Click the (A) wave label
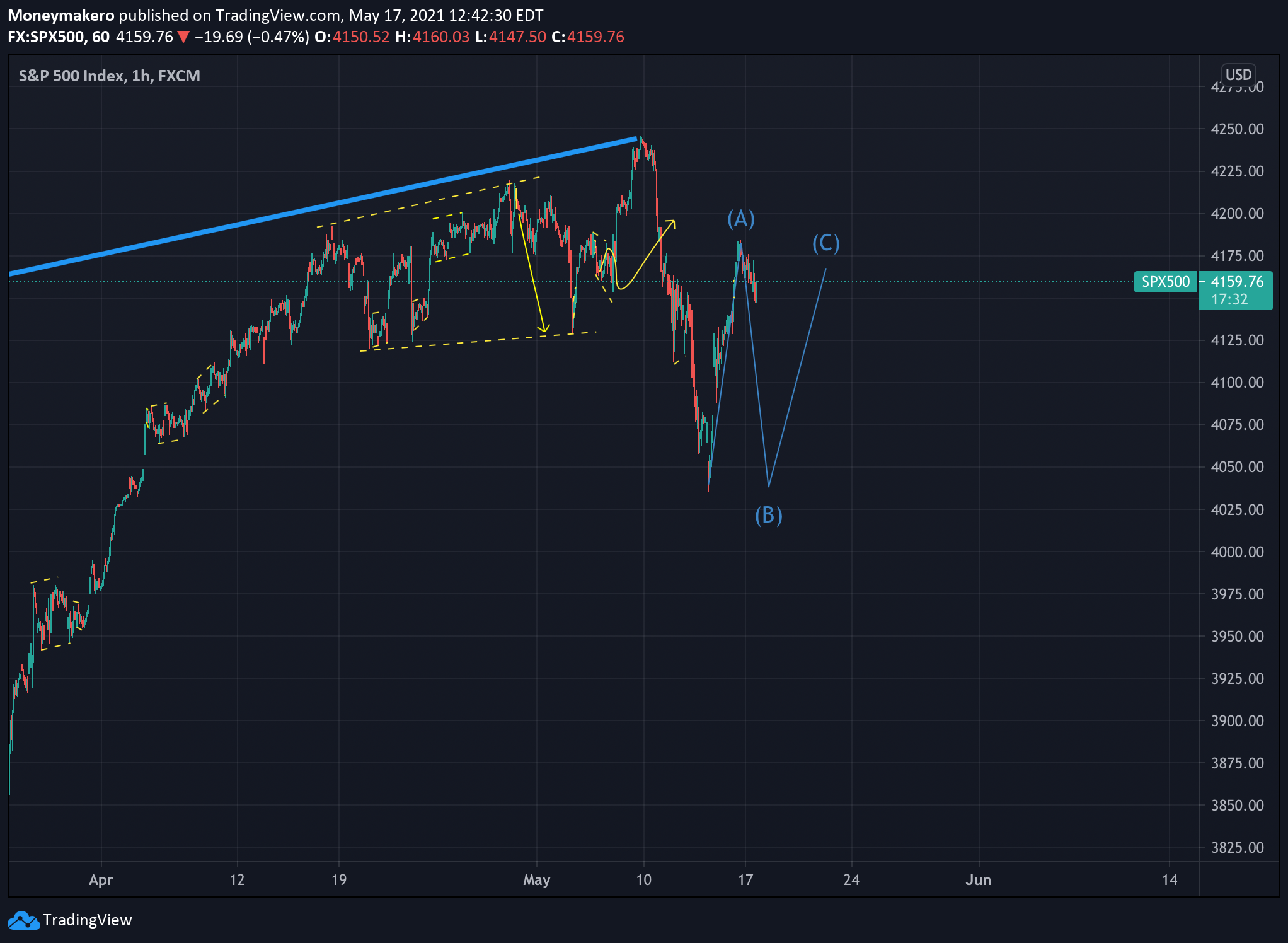 coord(740,219)
